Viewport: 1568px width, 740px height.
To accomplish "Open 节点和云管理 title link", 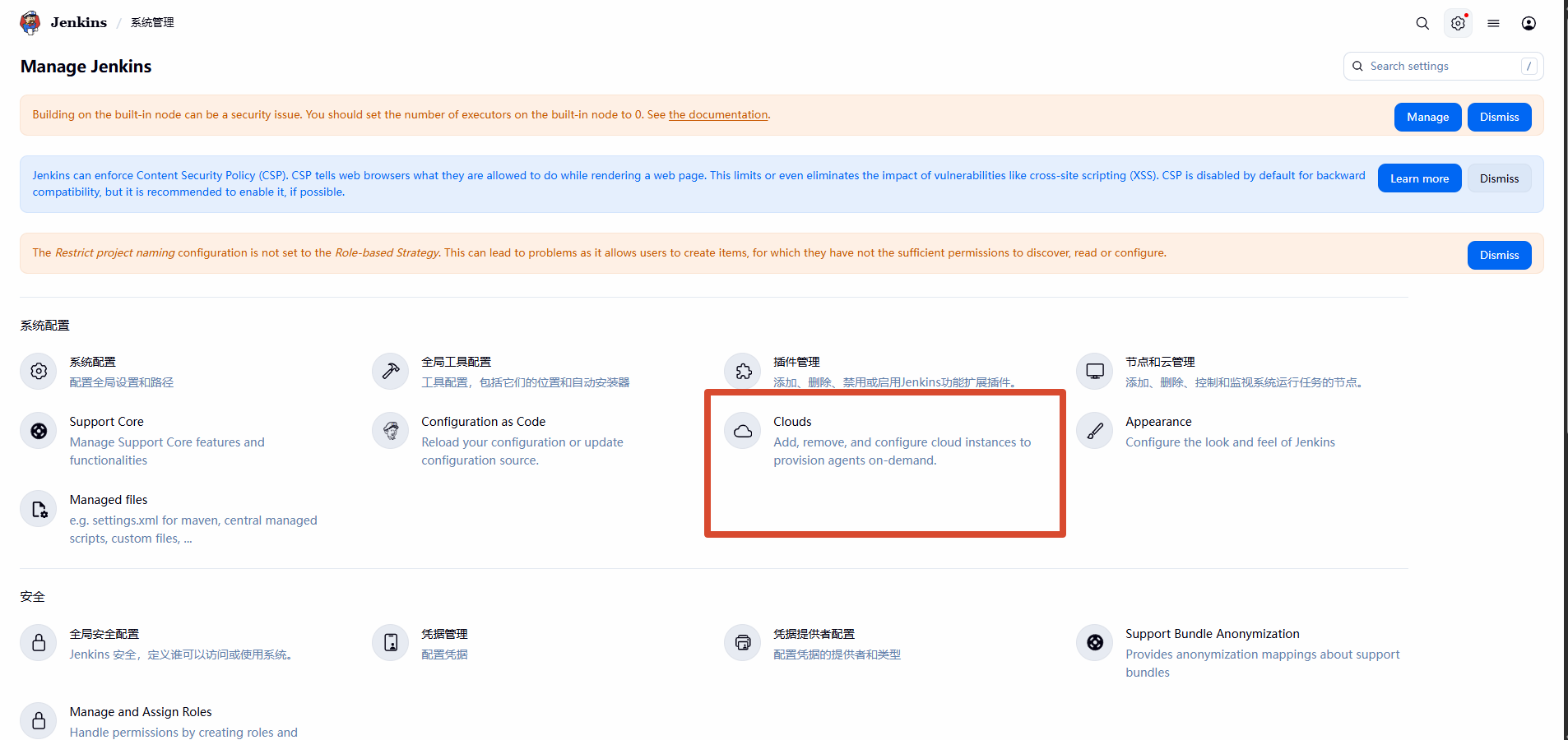I will click(1161, 362).
